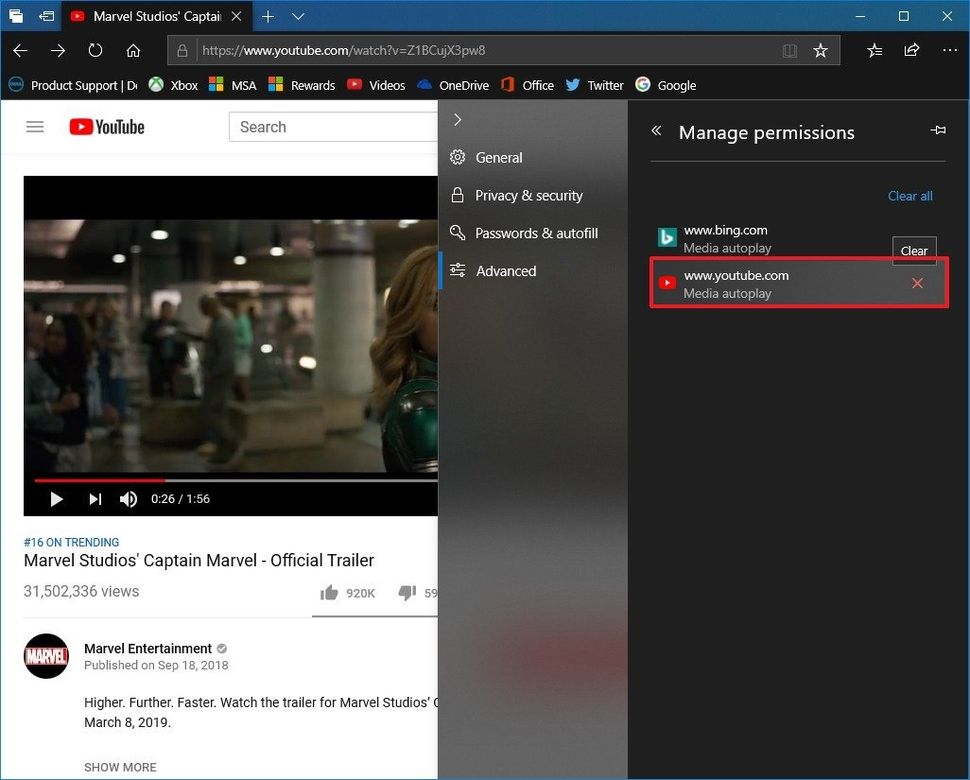Collapse Manage permissions with the back chevron
The height and width of the screenshot is (780, 970).
(657, 130)
